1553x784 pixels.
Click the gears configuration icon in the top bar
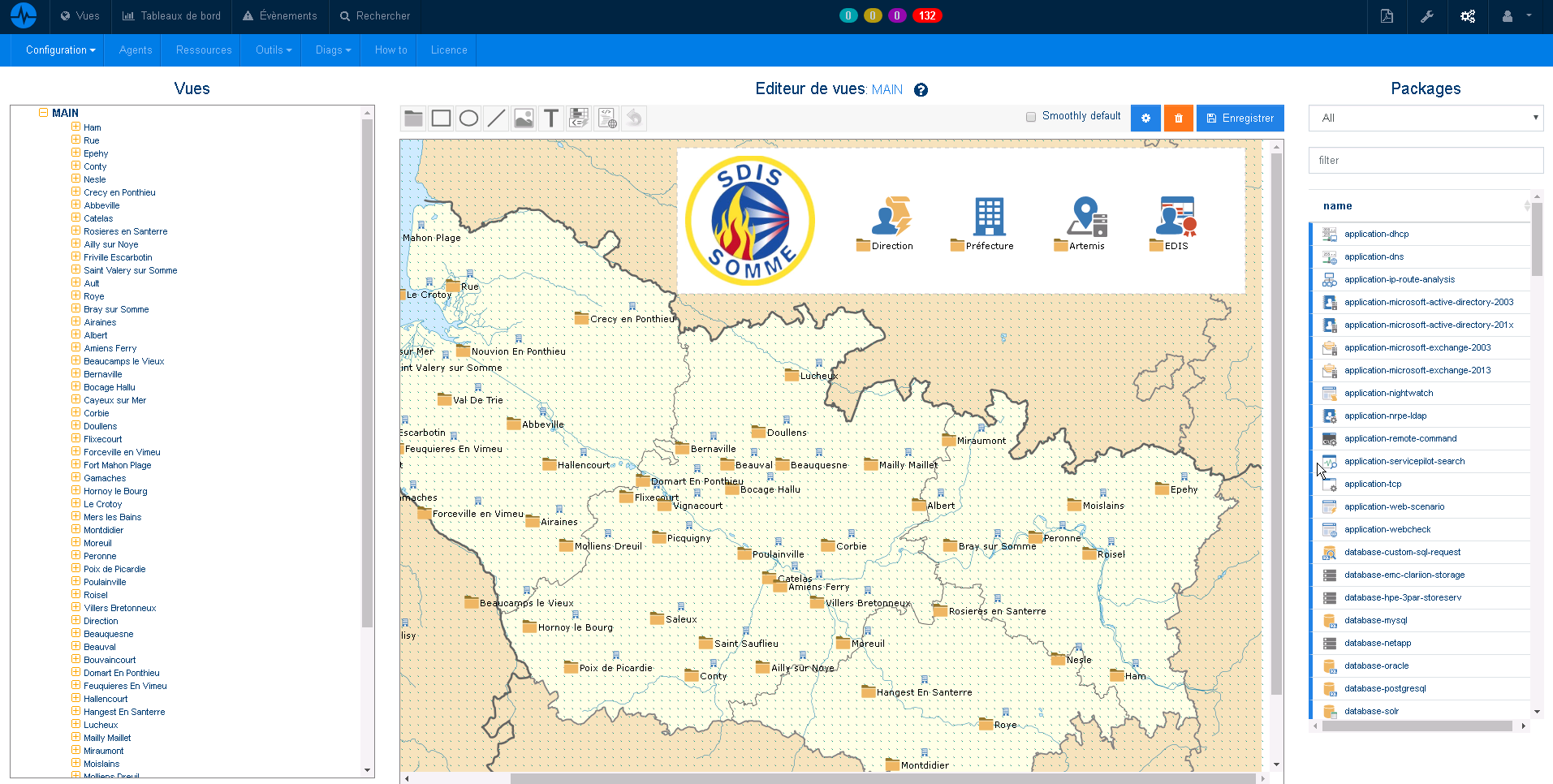(x=1467, y=15)
